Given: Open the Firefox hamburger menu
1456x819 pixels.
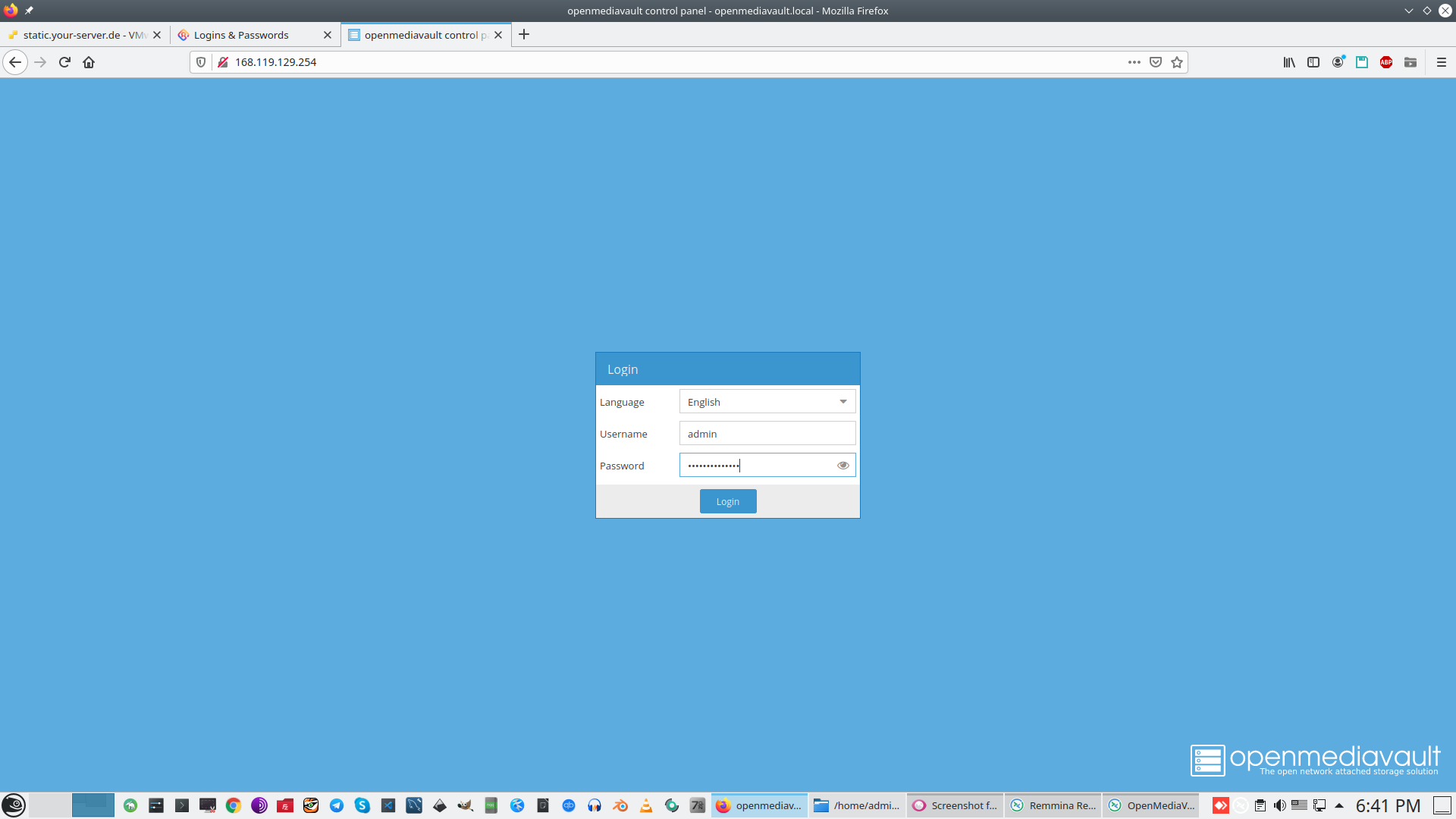Looking at the screenshot, I should [1441, 62].
